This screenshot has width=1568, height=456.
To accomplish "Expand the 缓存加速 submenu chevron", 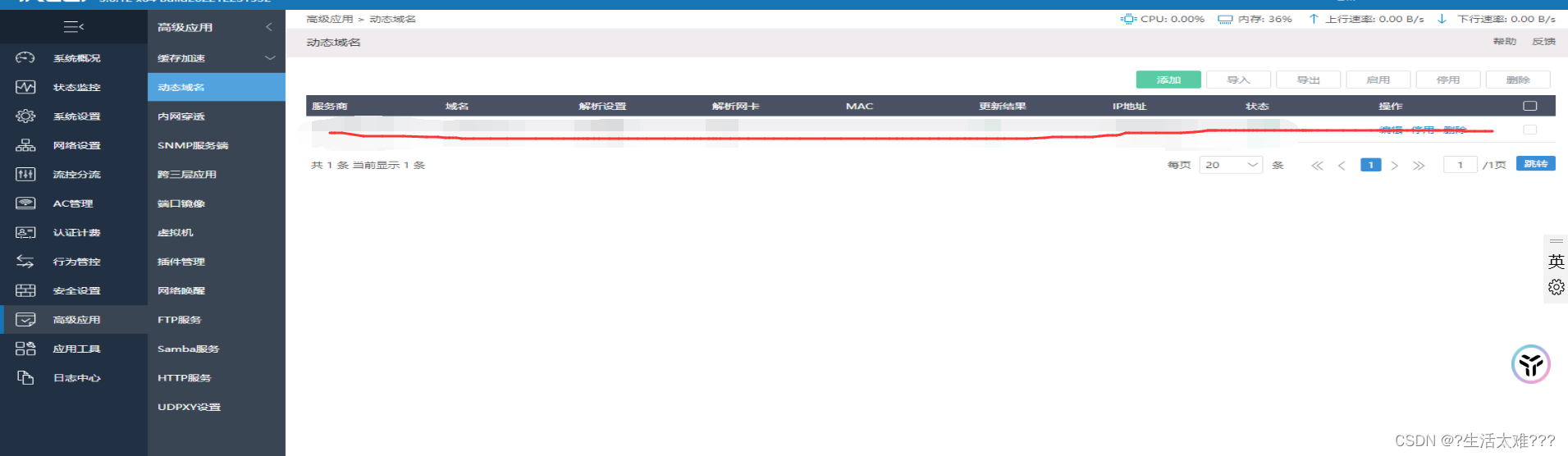I will (x=270, y=57).
